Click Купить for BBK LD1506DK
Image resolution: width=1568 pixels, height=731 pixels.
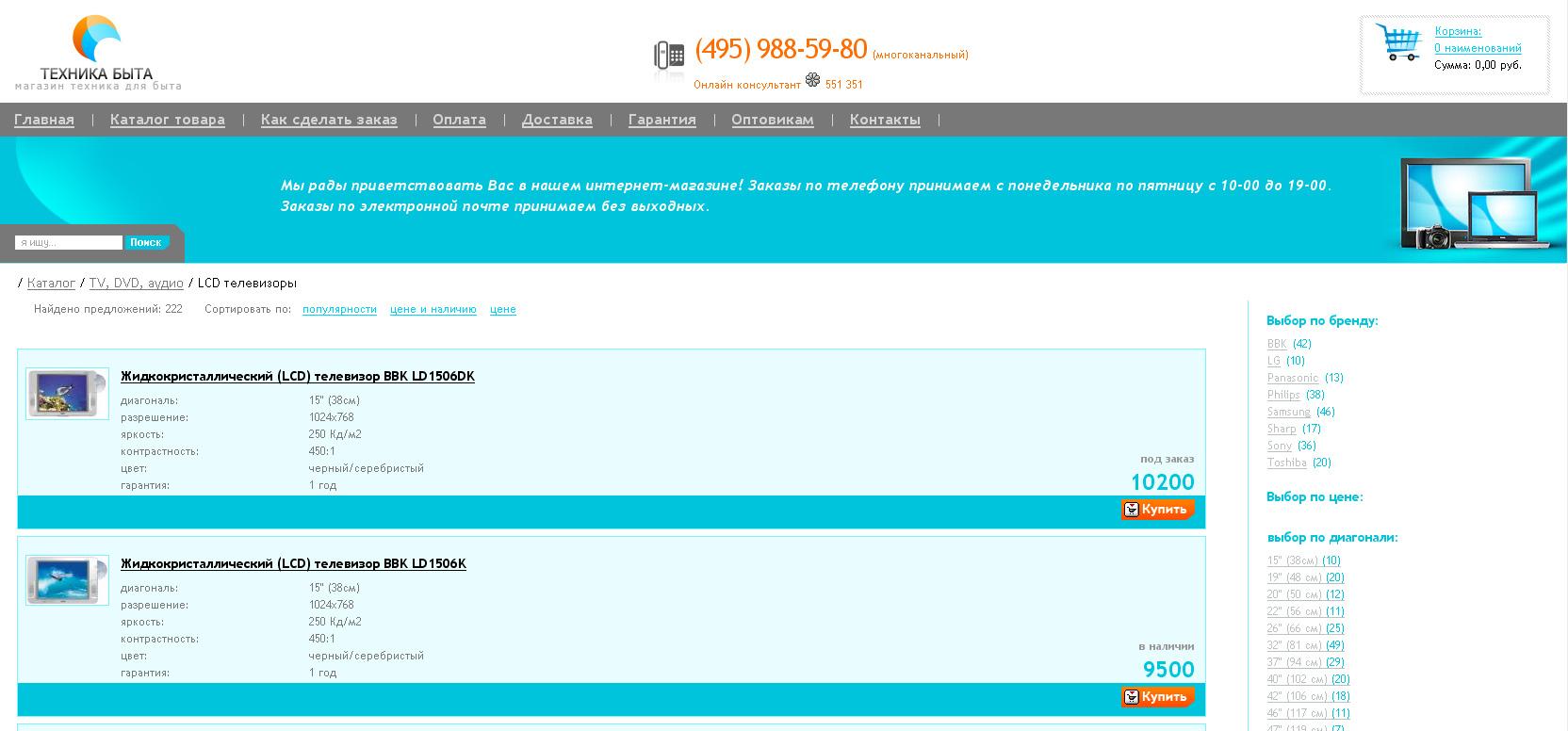1157,510
